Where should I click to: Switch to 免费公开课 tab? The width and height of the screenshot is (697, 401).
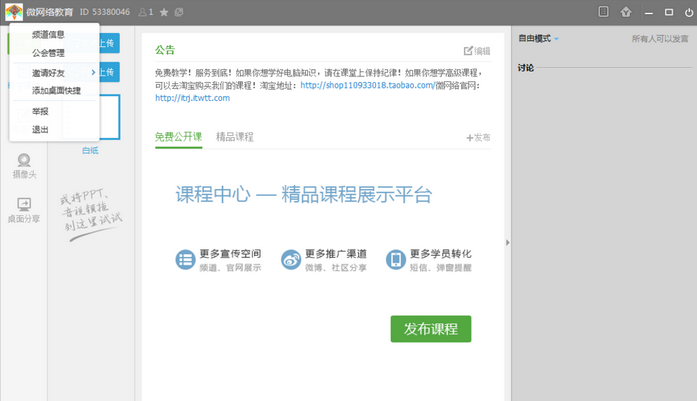tap(178, 137)
